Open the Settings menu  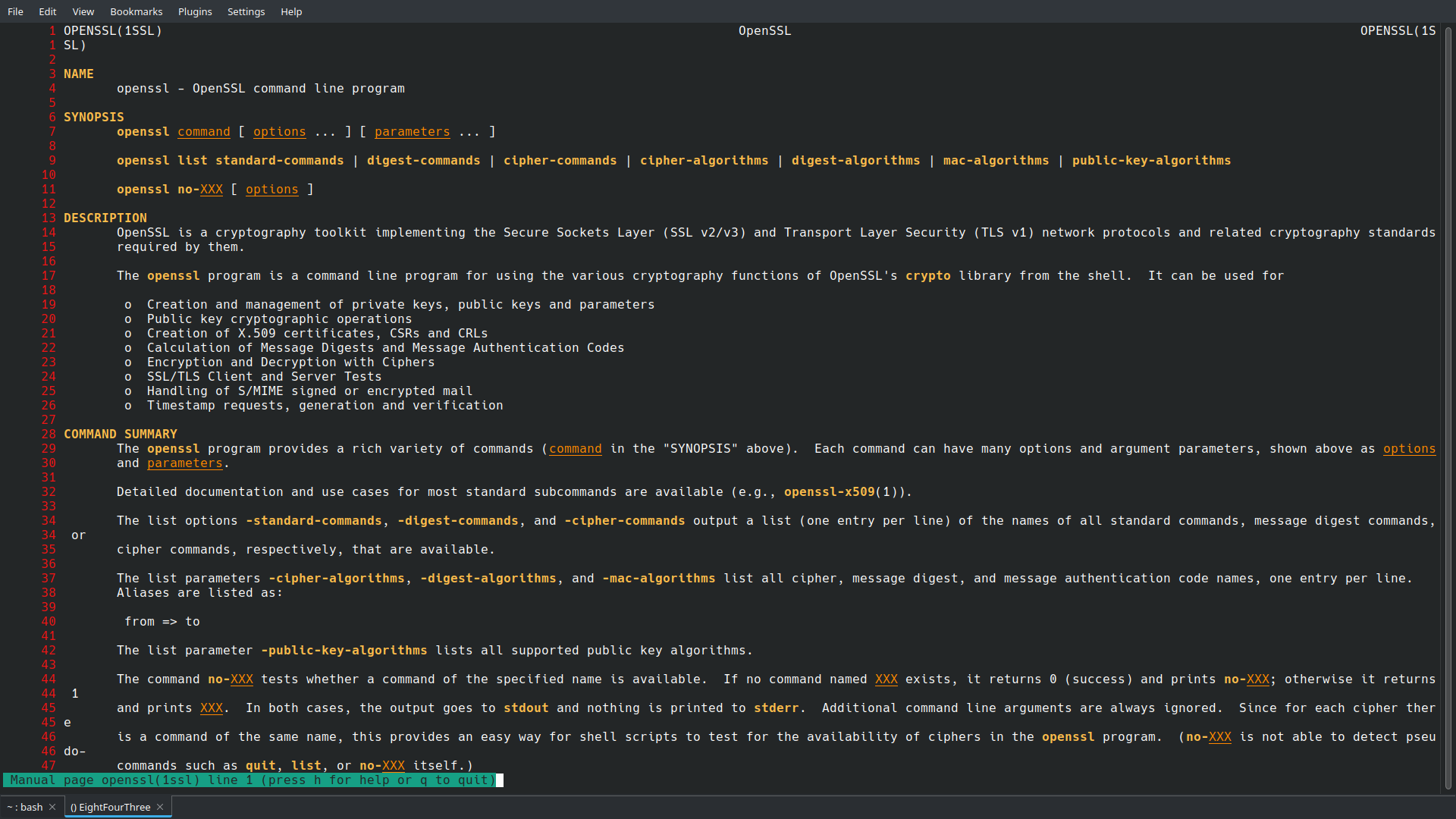click(246, 11)
